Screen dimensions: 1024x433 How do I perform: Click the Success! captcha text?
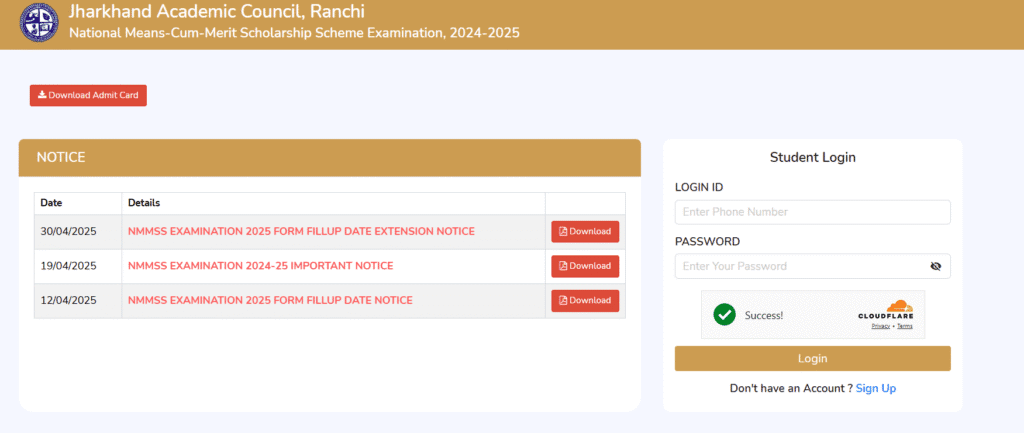point(763,315)
